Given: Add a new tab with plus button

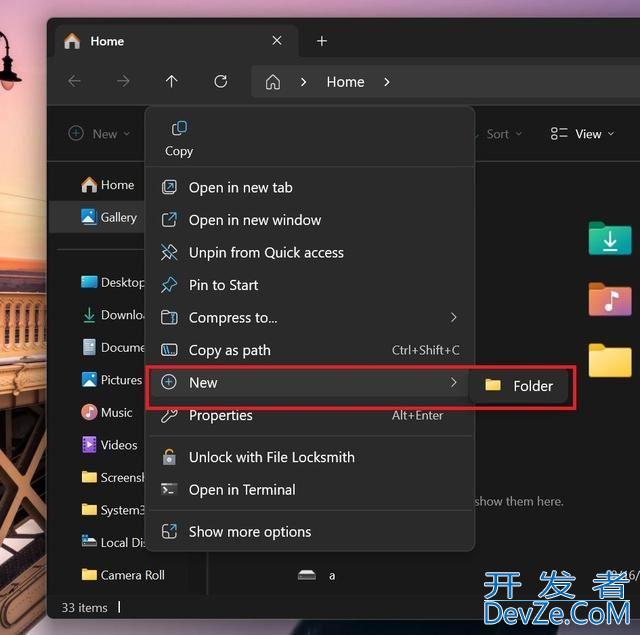Looking at the screenshot, I should [322, 41].
